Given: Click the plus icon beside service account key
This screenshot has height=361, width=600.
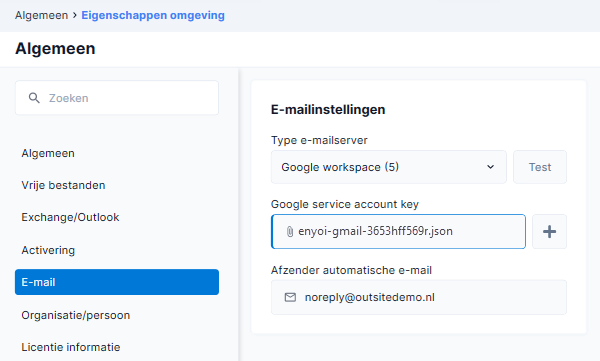Looking at the screenshot, I should pyautogui.click(x=549, y=232).
